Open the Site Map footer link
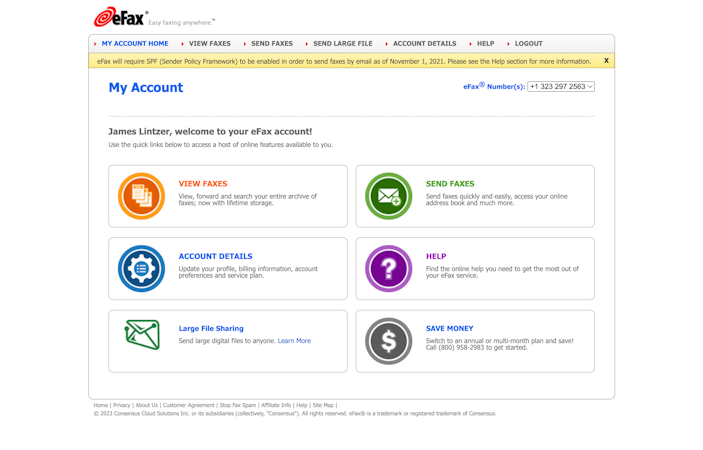 tap(323, 405)
